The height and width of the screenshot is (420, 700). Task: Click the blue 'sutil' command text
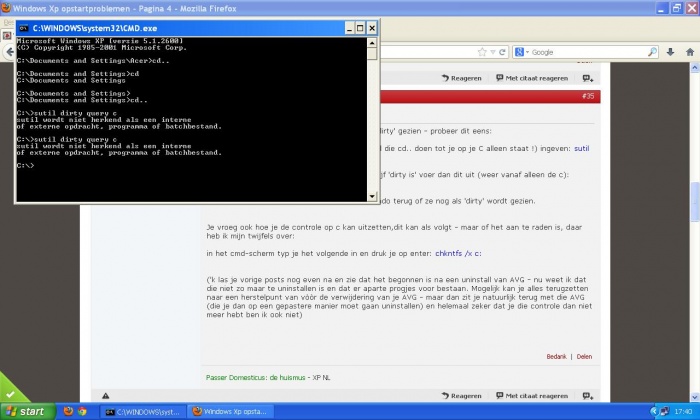(x=582, y=148)
